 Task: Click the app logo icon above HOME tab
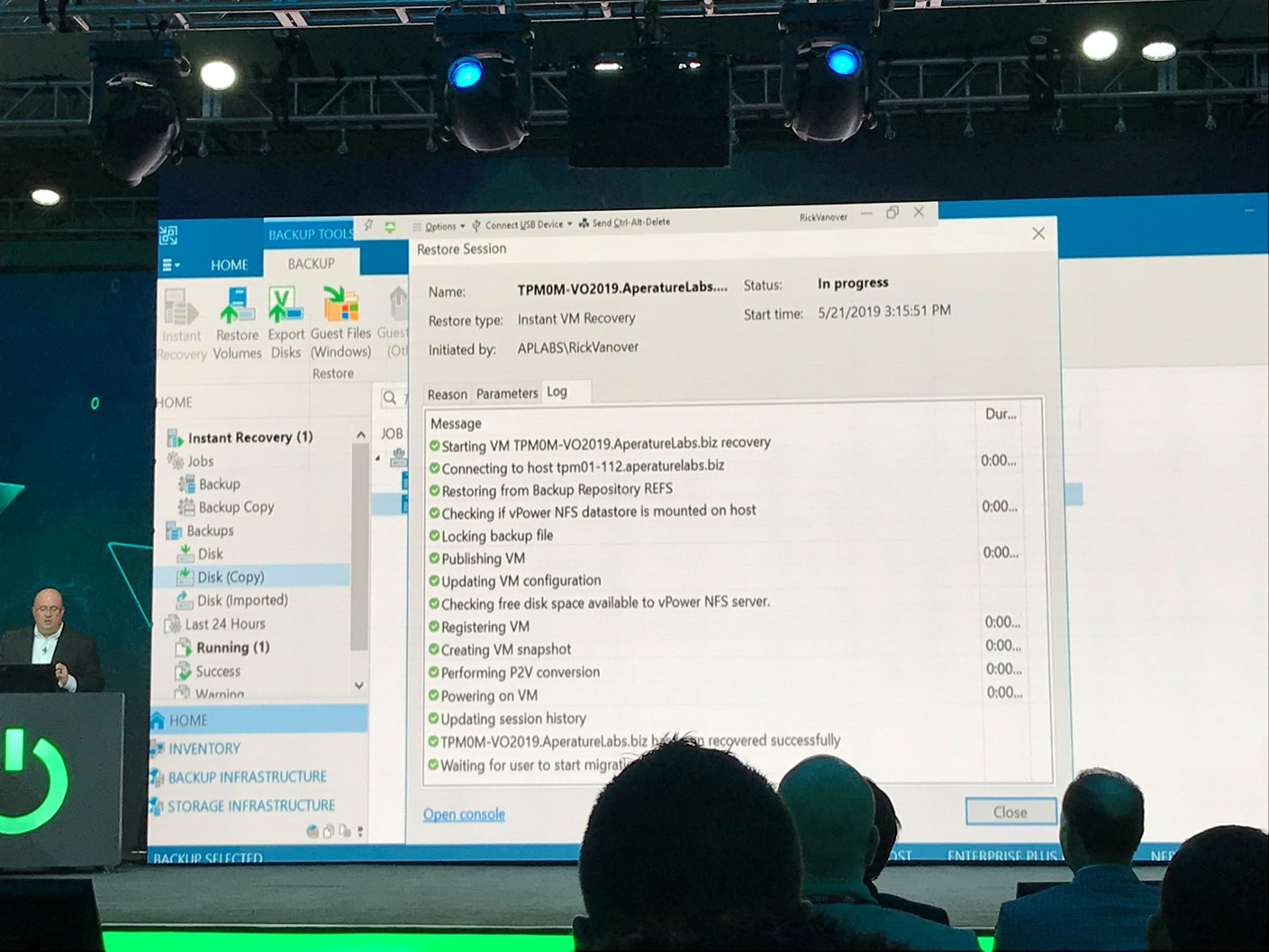pos(168,236)
